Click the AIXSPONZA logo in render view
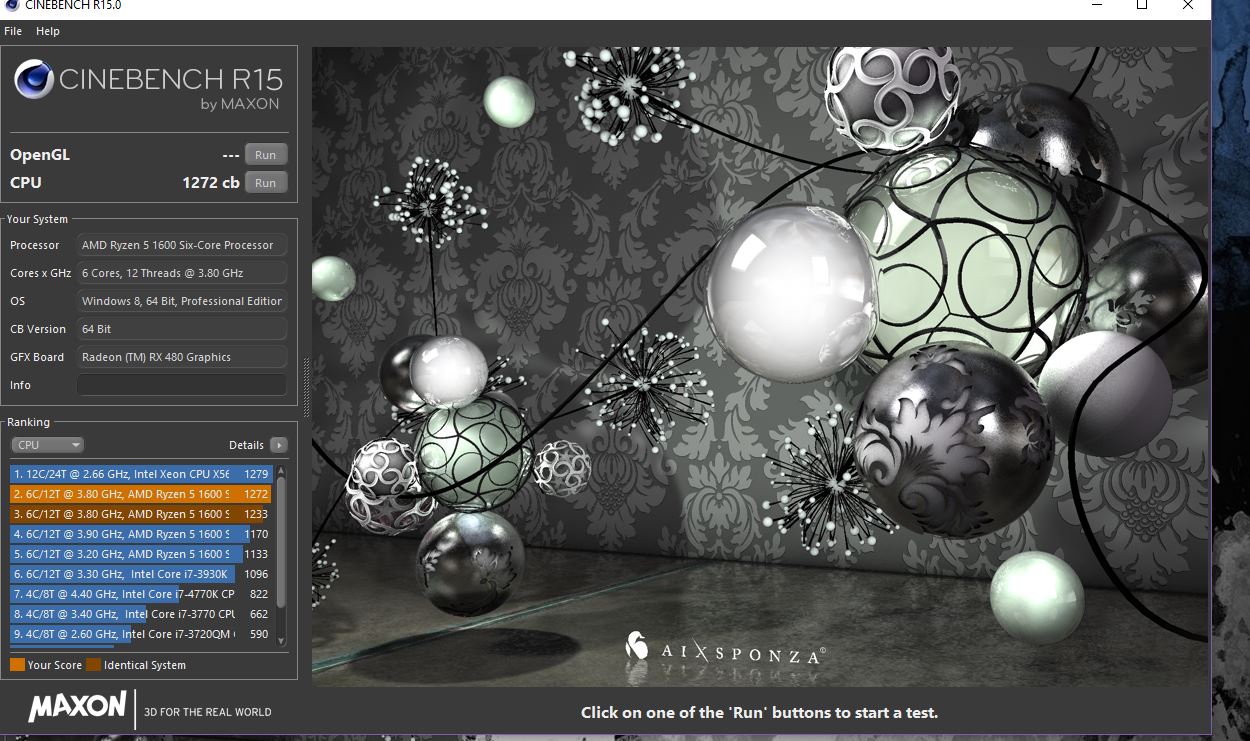Screen dimensions: 1250x741 click(725, 648)
